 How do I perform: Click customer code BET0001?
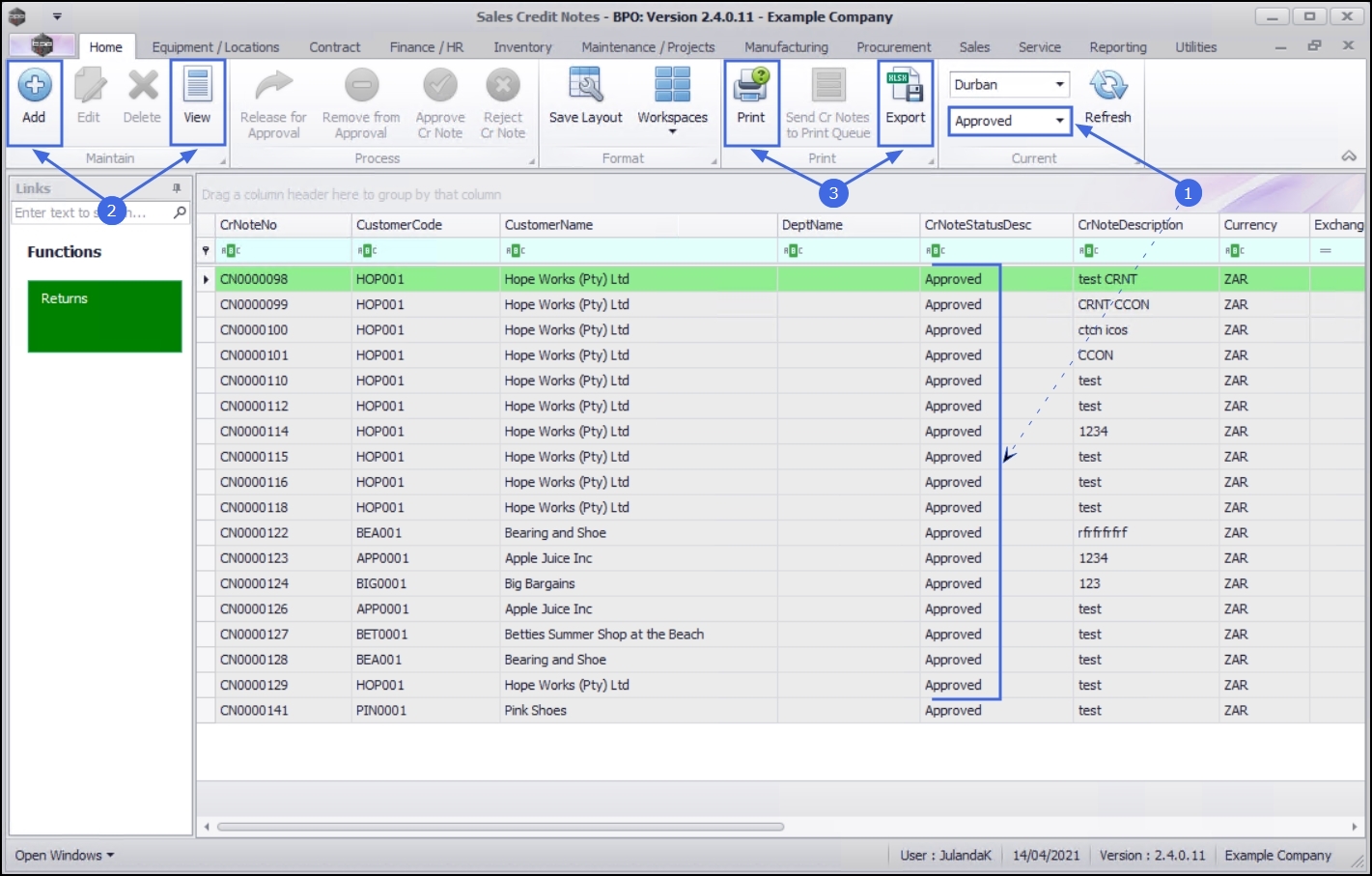point(381,635)
